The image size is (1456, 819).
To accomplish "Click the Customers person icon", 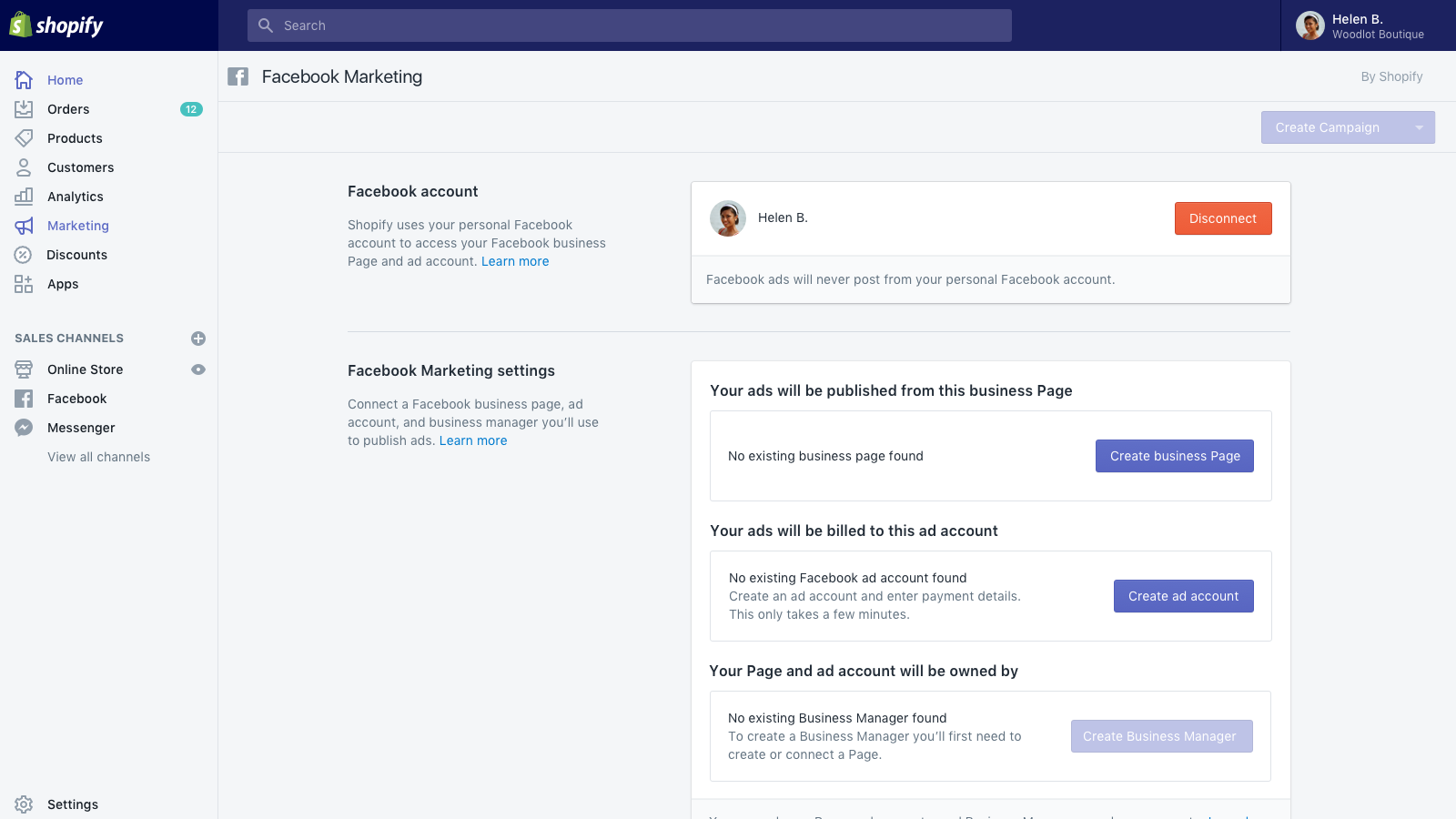I will 24,167.
